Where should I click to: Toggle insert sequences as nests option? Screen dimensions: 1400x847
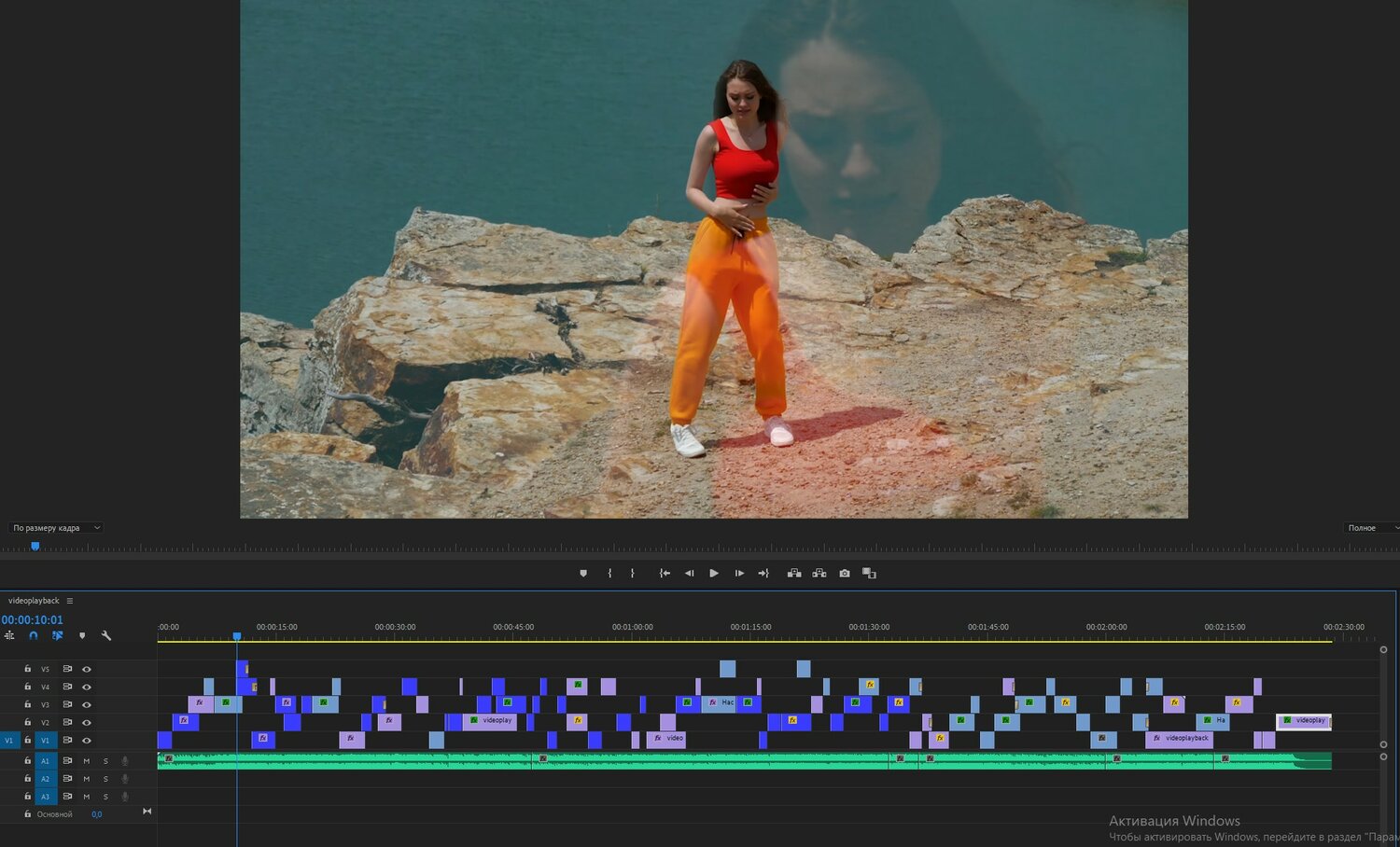pyautogui.click(x=9, y=635)
